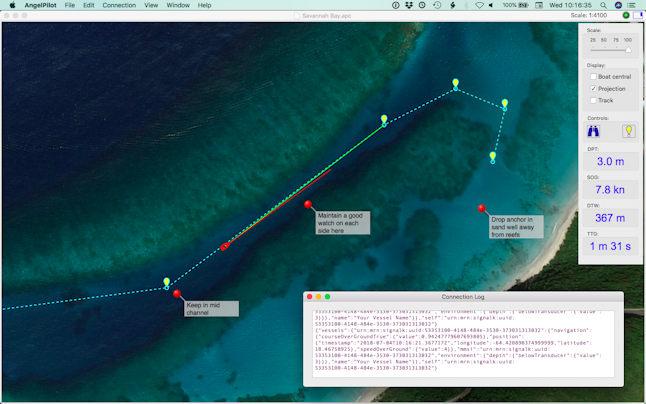Disable the Projection checkbox
Image resolution: width=646 pixels, height=404 pixels.
coord(593,89)
